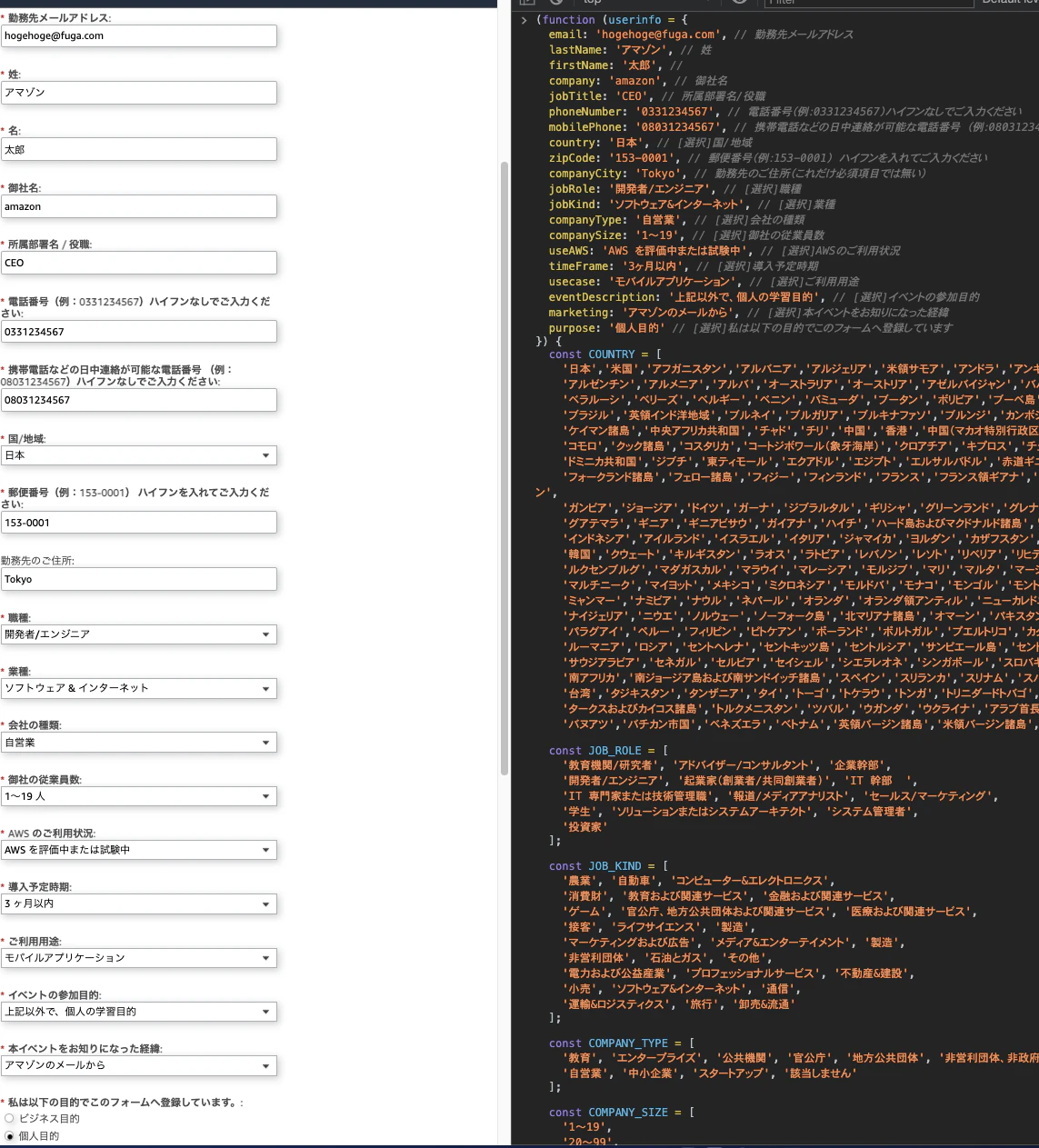Click the email: 'hogehoge@fuga.com' code line

pos(701,35)
